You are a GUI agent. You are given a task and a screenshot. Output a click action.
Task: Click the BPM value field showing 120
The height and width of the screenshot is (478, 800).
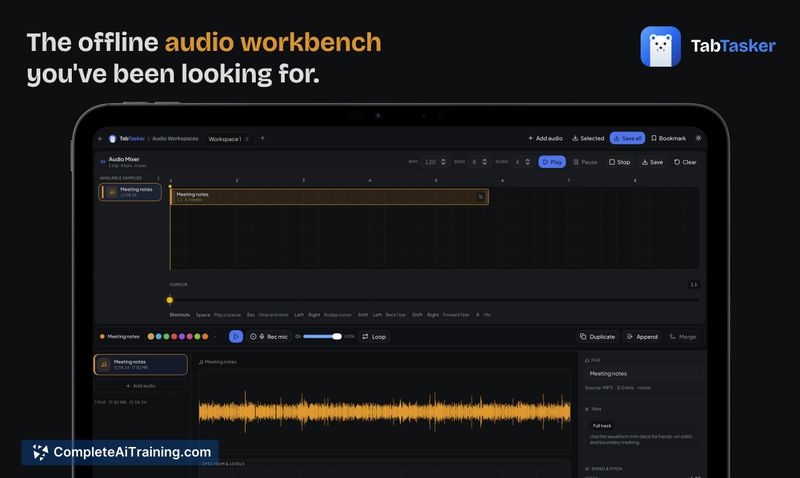(430, 162)
